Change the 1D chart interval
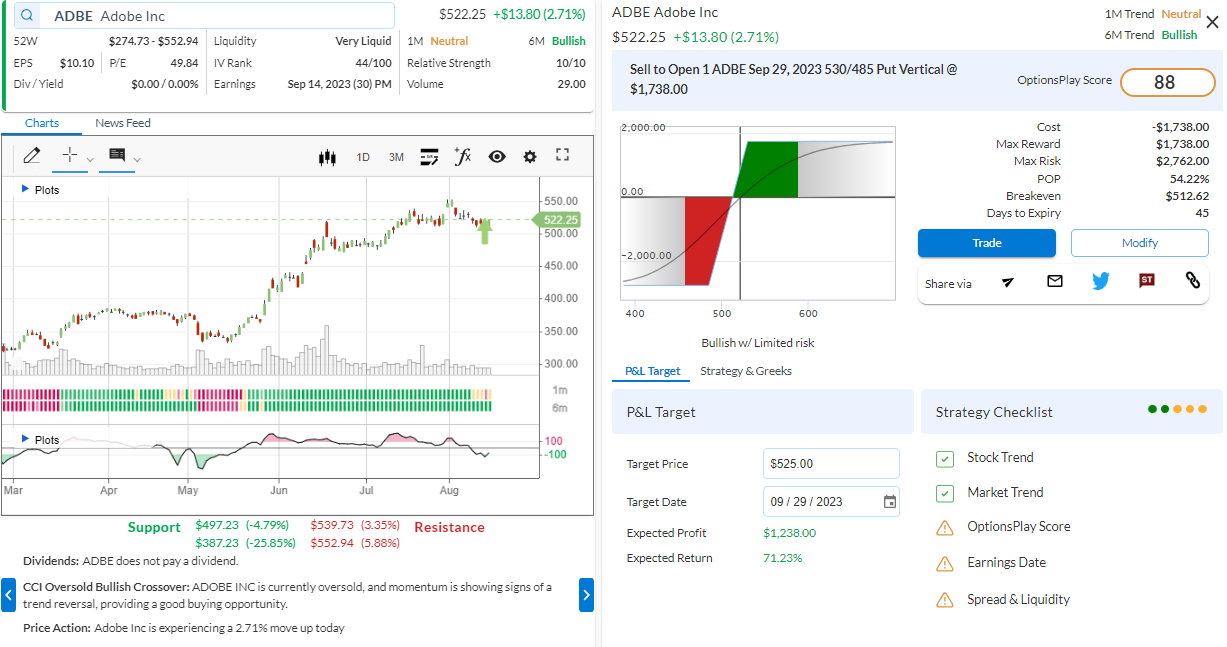The image size is (1227, 647). click(x=363, y=157)
